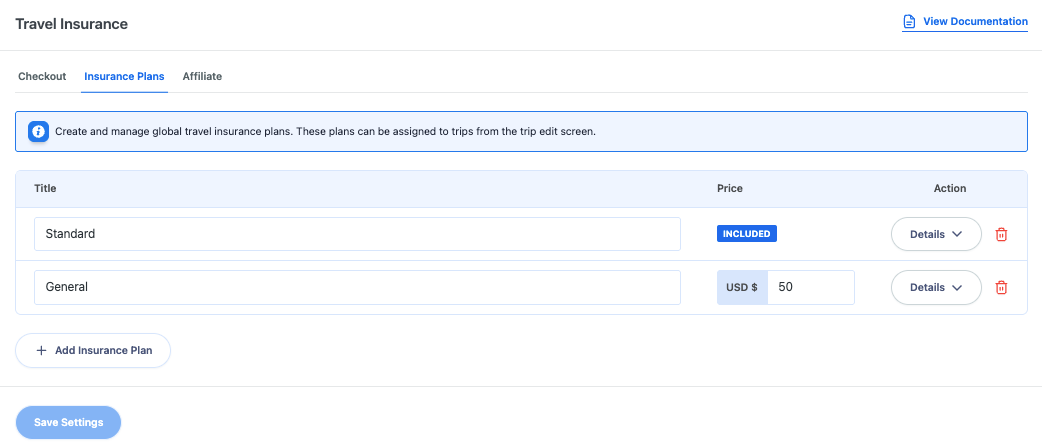1042x446 pixels.
Task: Click the chevron arrow in Standard row
Action: pyautogui.click(x=957, y=234)
